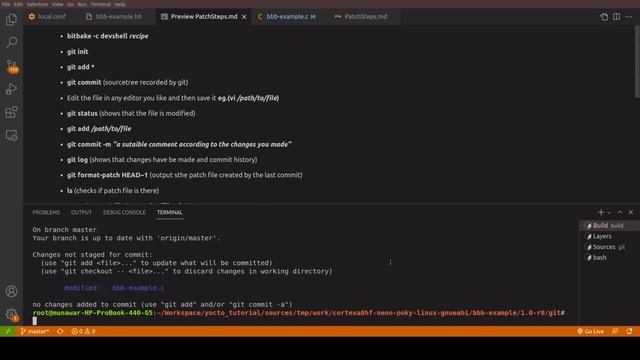Screen dimensions: 640x360
Task: Open the Accounts menu icon
Action: (x=11, y=291)
